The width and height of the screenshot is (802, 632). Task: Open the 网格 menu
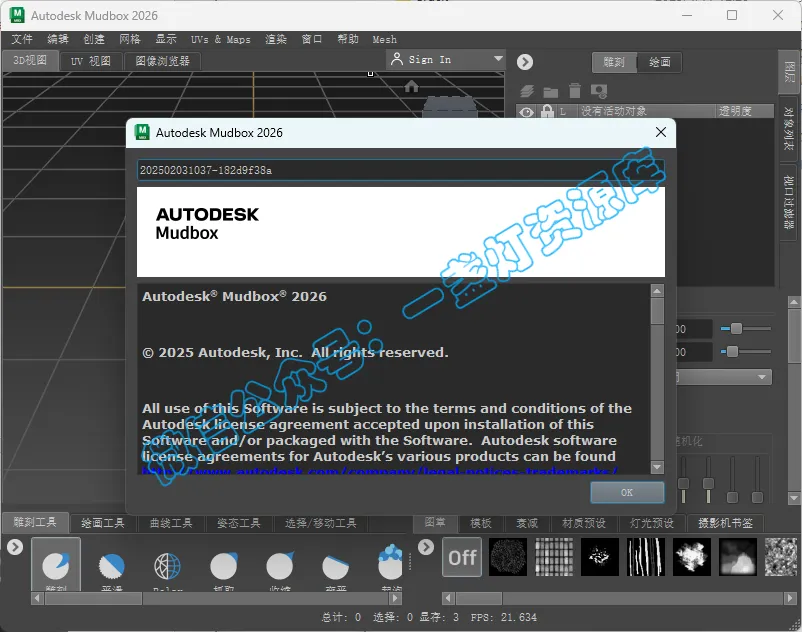tap(129, 39)
